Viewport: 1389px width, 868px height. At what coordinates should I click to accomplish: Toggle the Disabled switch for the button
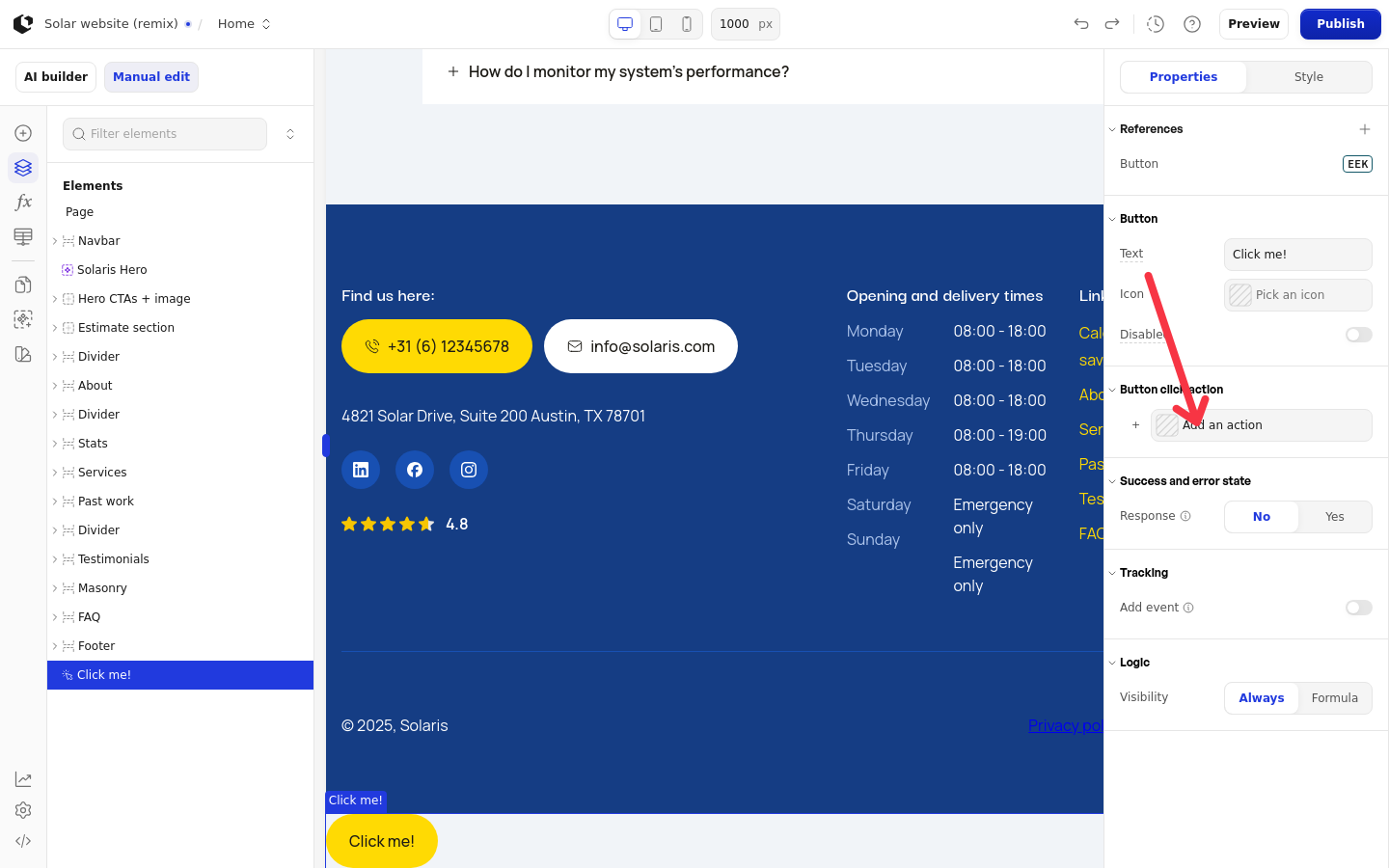point(1358,335)
